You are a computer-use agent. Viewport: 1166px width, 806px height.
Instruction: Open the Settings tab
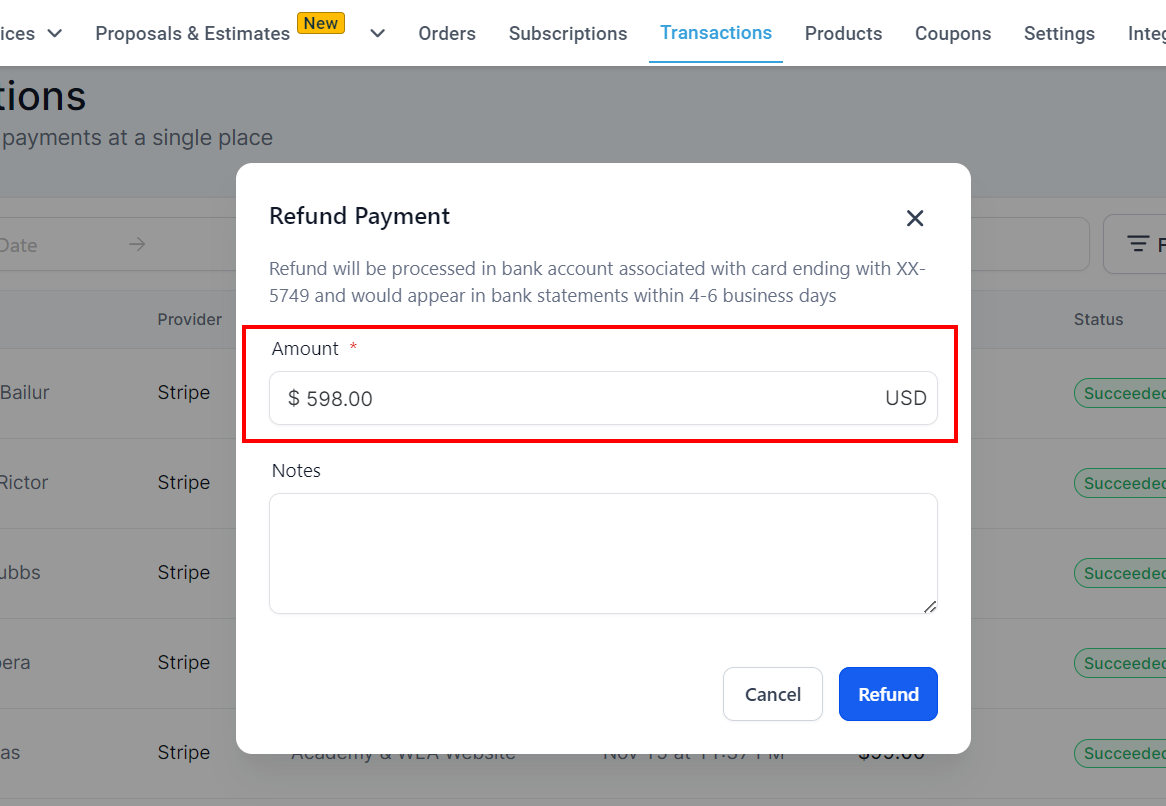[1059, 33]
